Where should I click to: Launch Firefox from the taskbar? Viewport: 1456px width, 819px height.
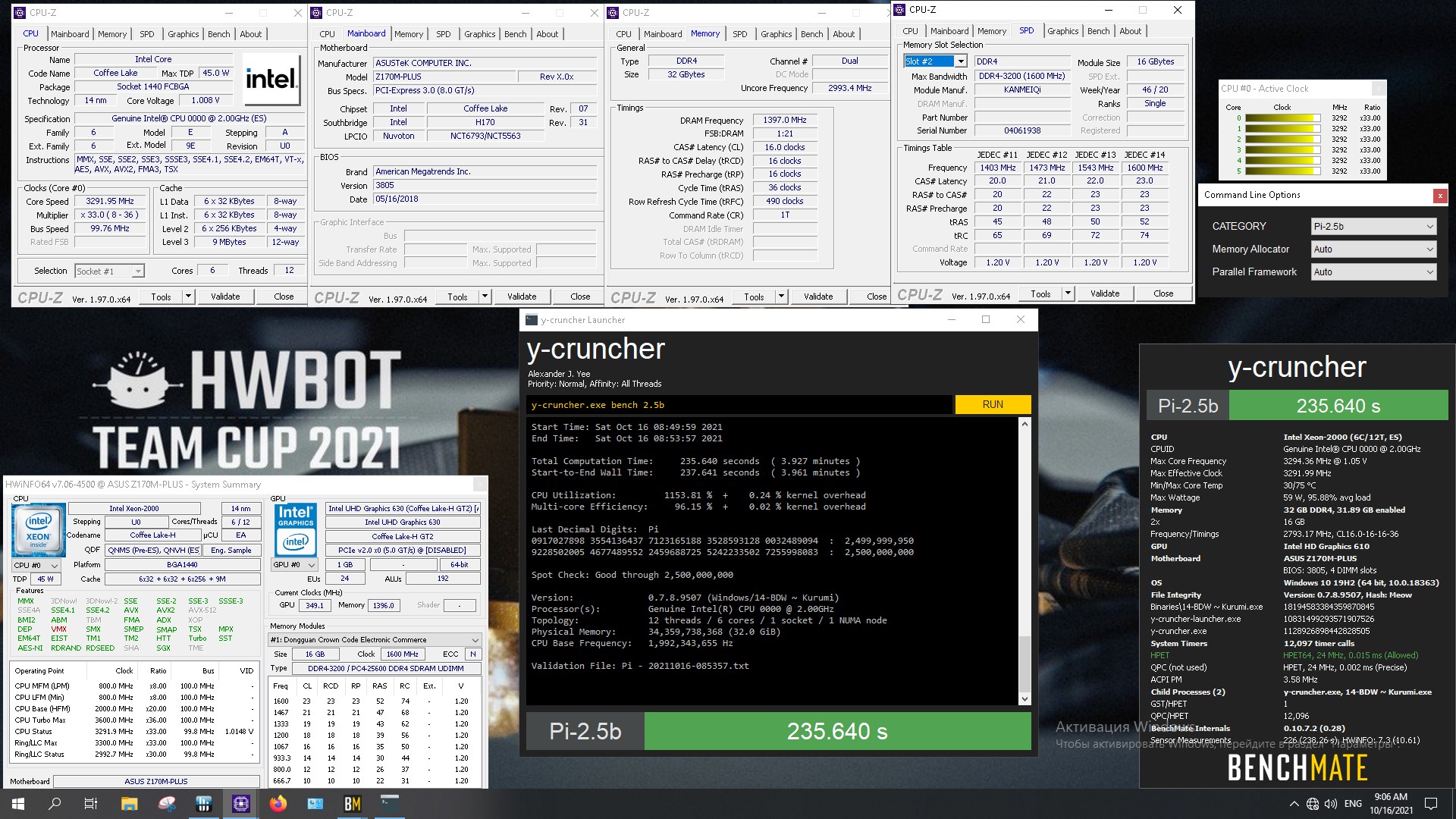[x=278, y=804]
